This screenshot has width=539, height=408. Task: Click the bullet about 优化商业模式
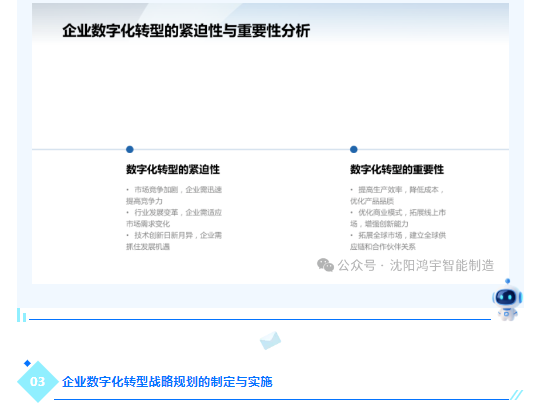pyautogui.click(x=398, y=218)
